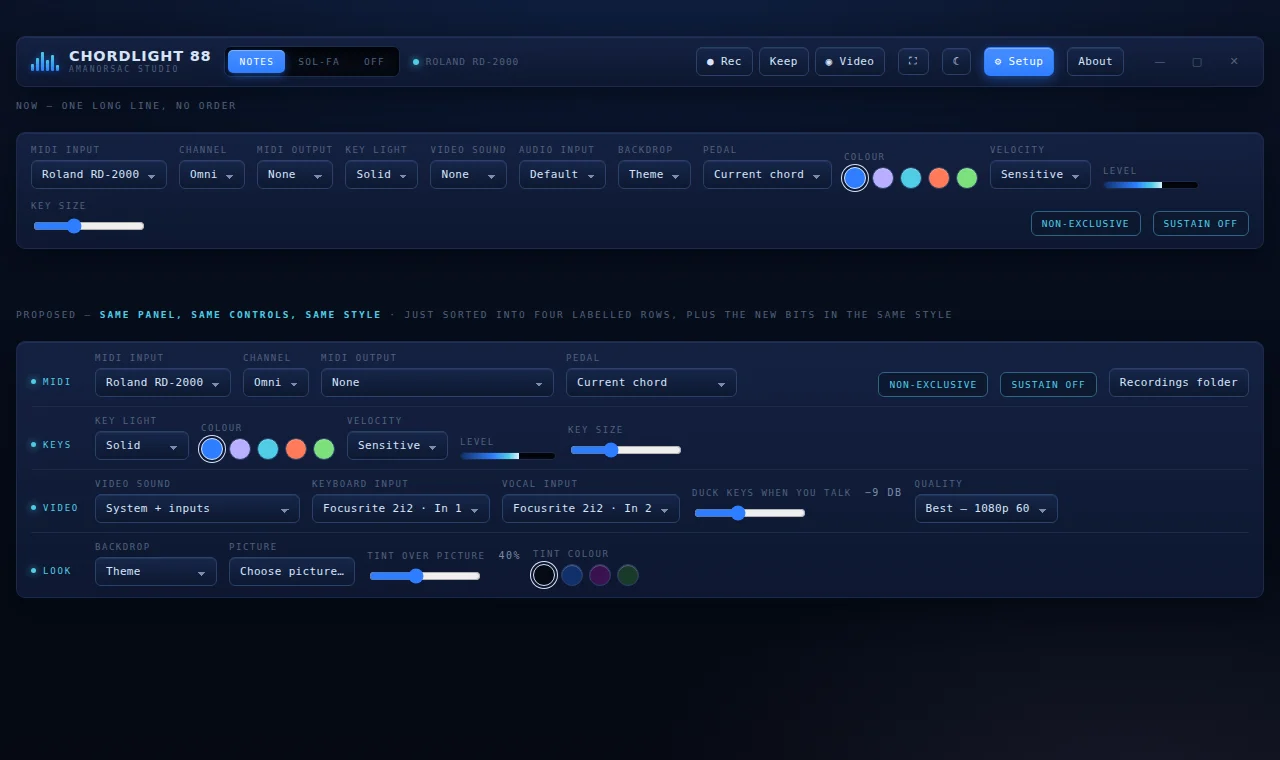
Task: Click the Keep button
Action: 784,62
